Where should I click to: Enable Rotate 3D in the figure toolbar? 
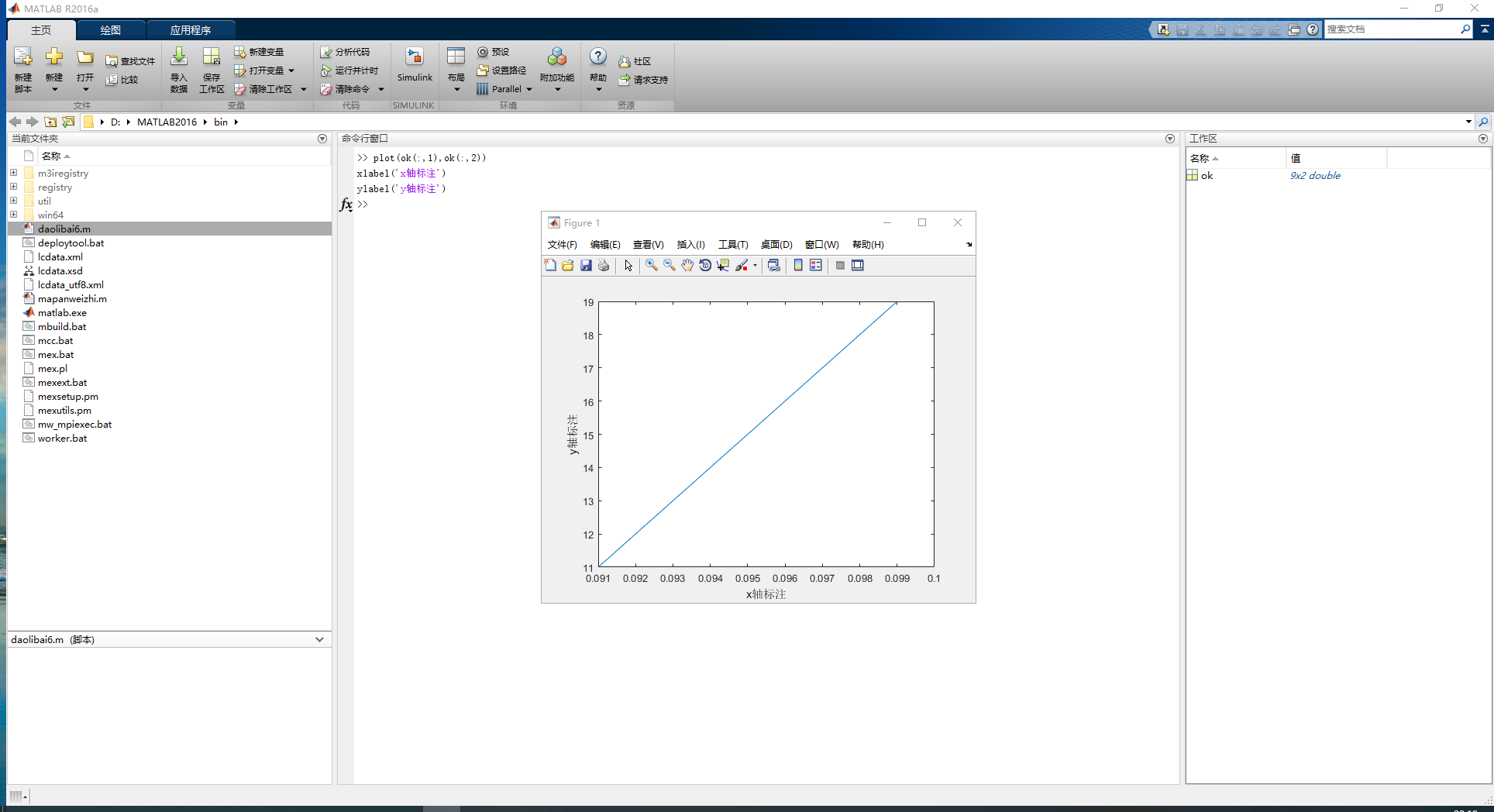coord(704,265)
